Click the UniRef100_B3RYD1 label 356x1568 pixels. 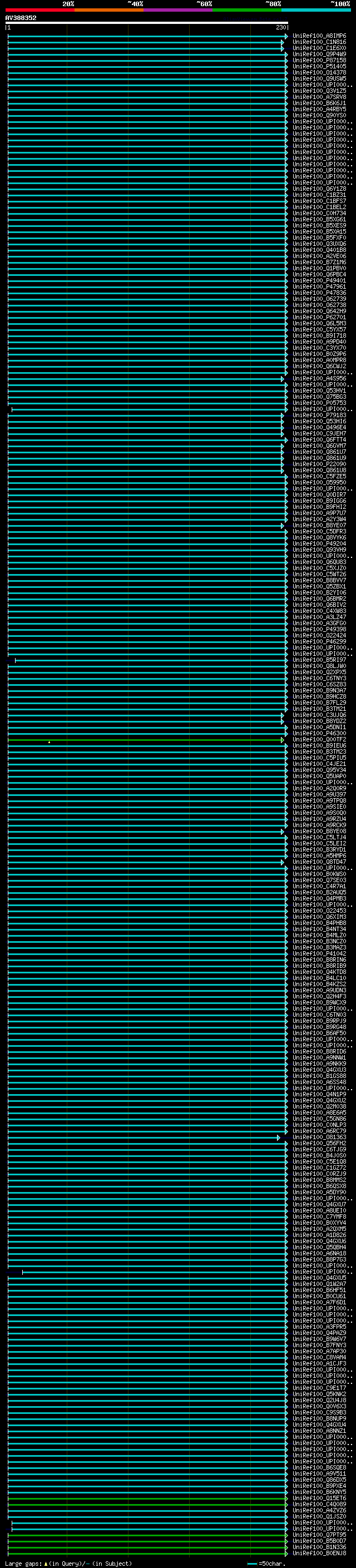pos(319,850)
